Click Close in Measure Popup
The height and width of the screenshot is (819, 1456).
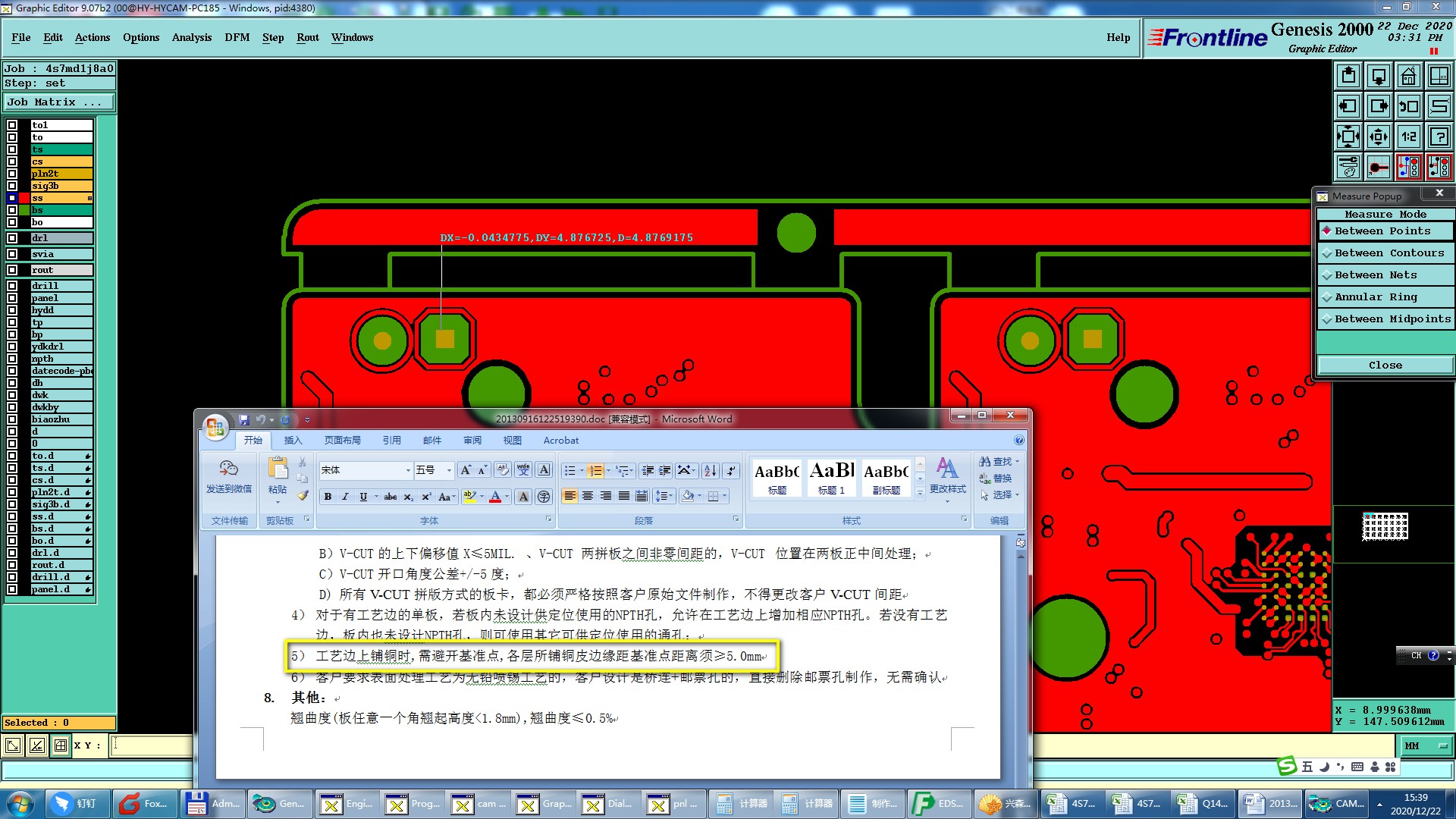1385,366
